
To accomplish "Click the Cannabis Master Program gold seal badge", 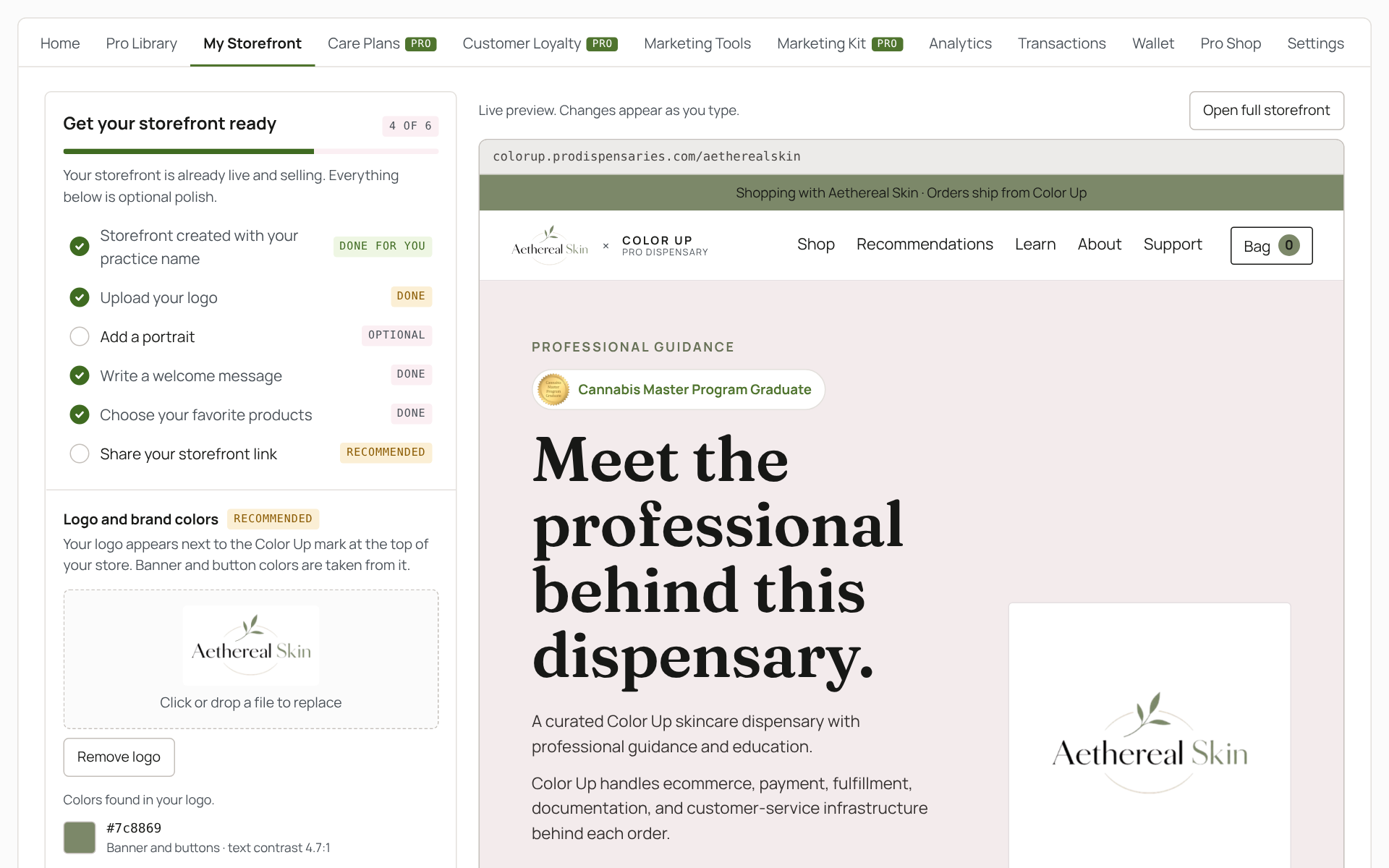I will coord(553,390).
